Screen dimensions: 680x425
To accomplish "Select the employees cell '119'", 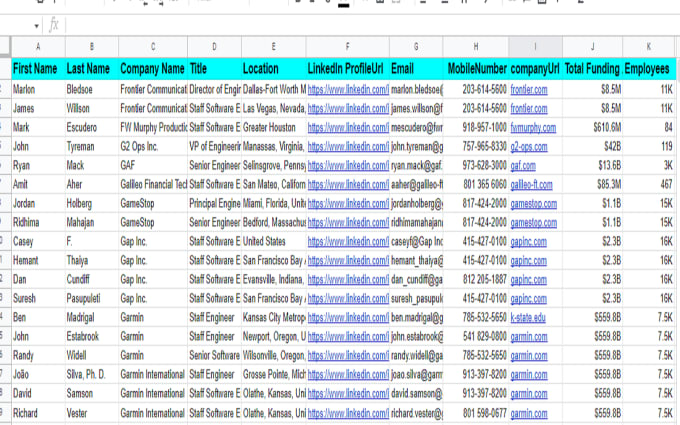I will tap(649, 147).
